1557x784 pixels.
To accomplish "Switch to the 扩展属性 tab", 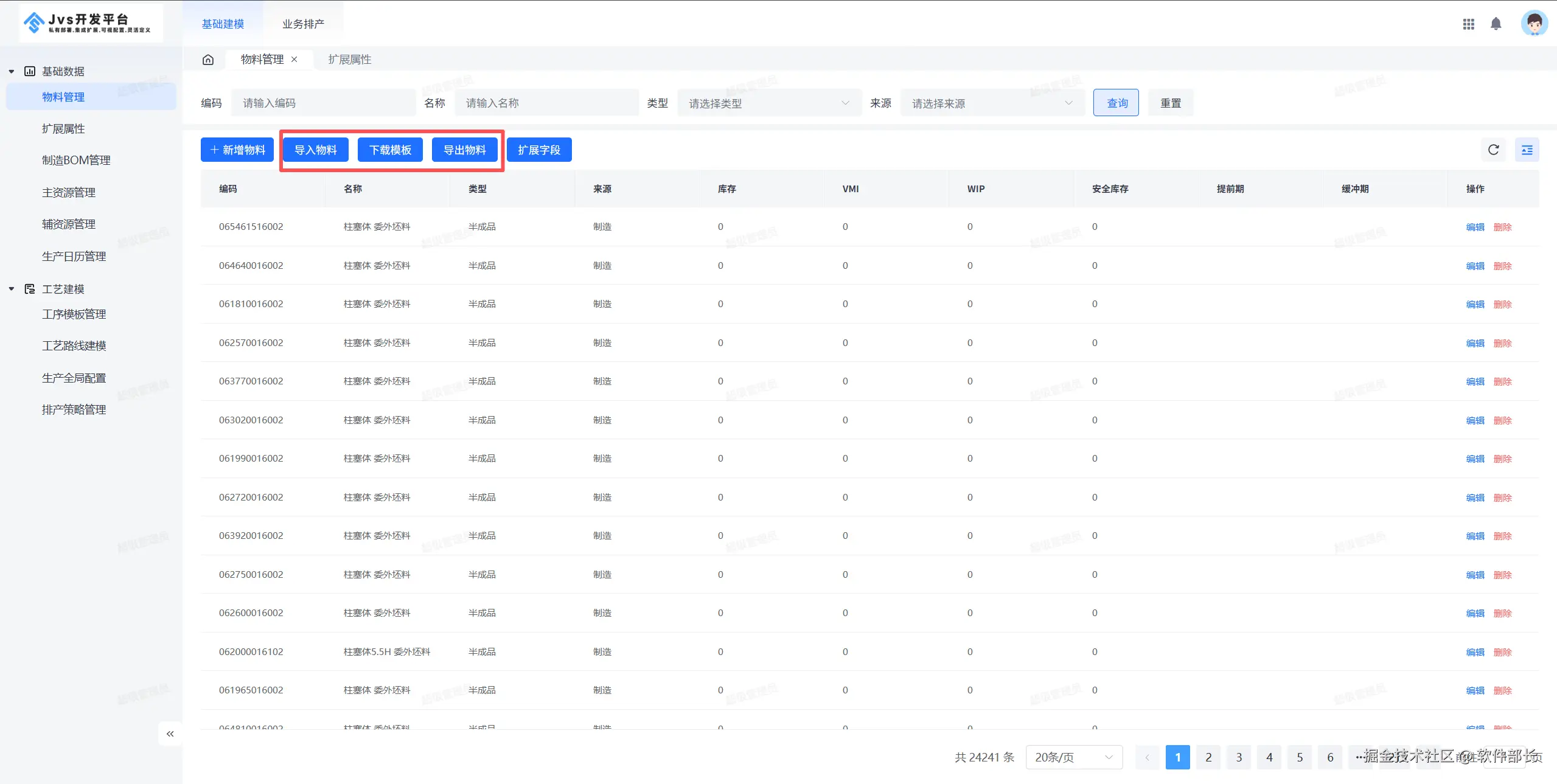I will click(349, 60).
